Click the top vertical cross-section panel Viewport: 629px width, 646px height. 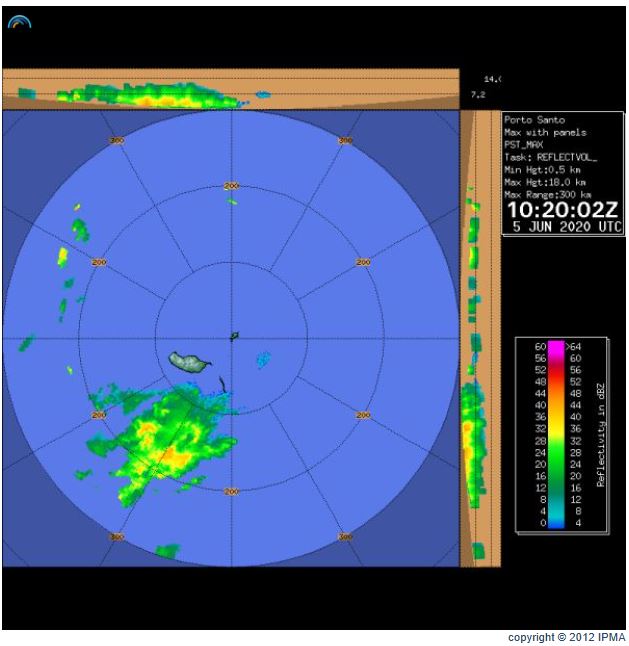tap(231, 89)
